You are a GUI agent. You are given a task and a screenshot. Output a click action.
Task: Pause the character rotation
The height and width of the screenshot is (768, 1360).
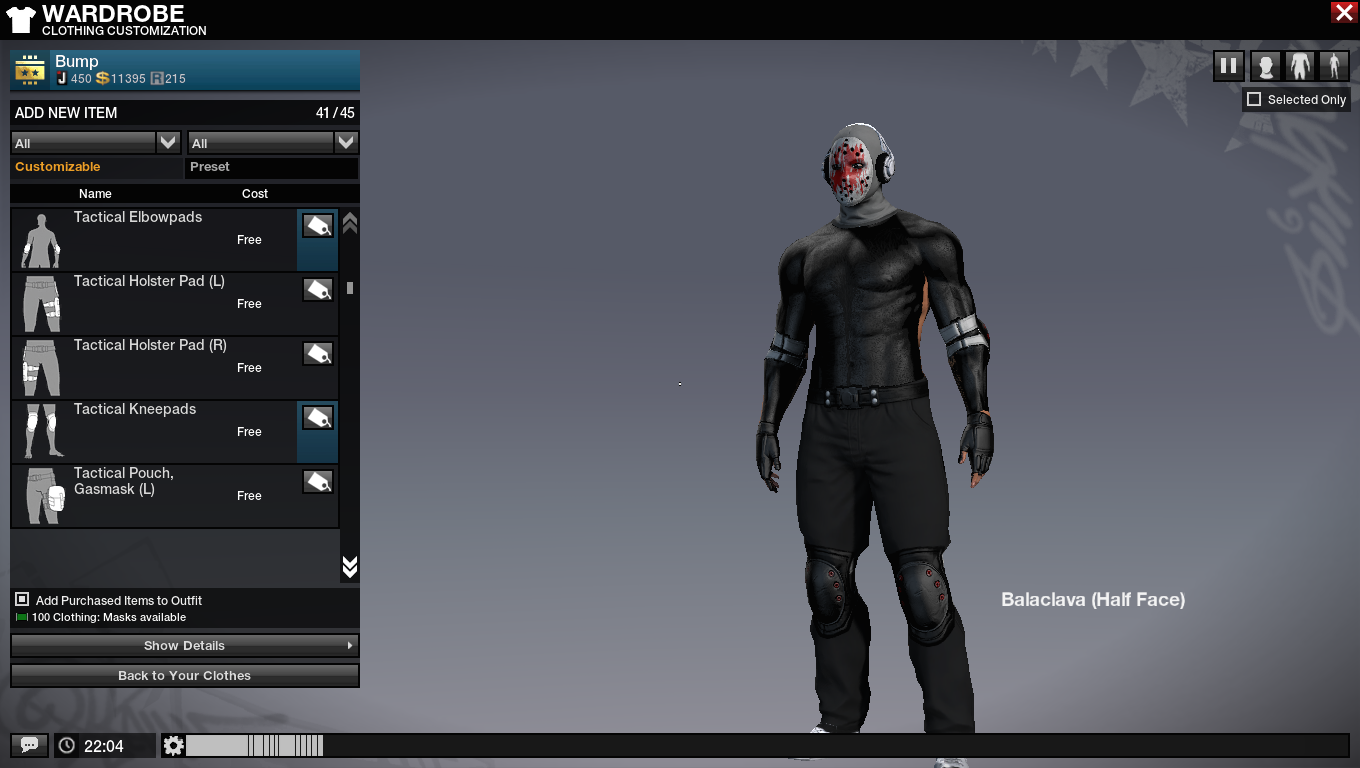(1229, 66)
